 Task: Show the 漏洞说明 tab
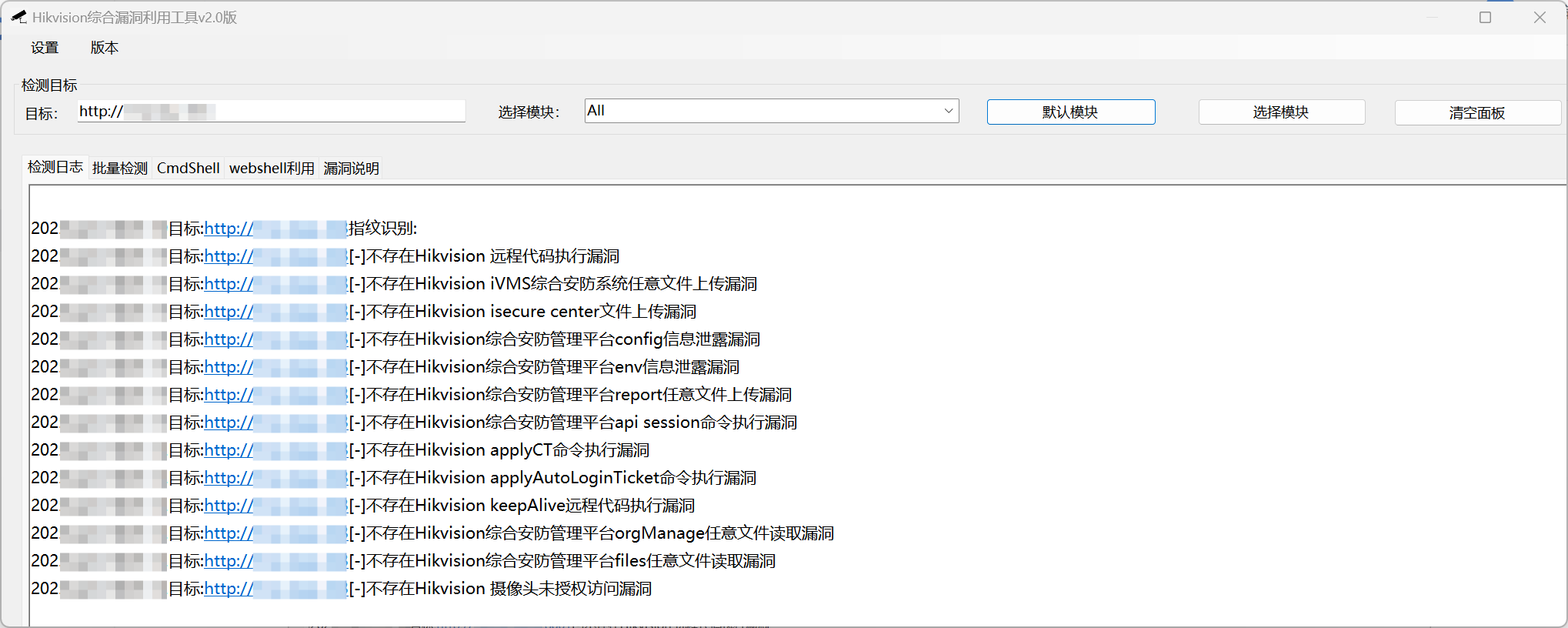(x=352, y=168)
